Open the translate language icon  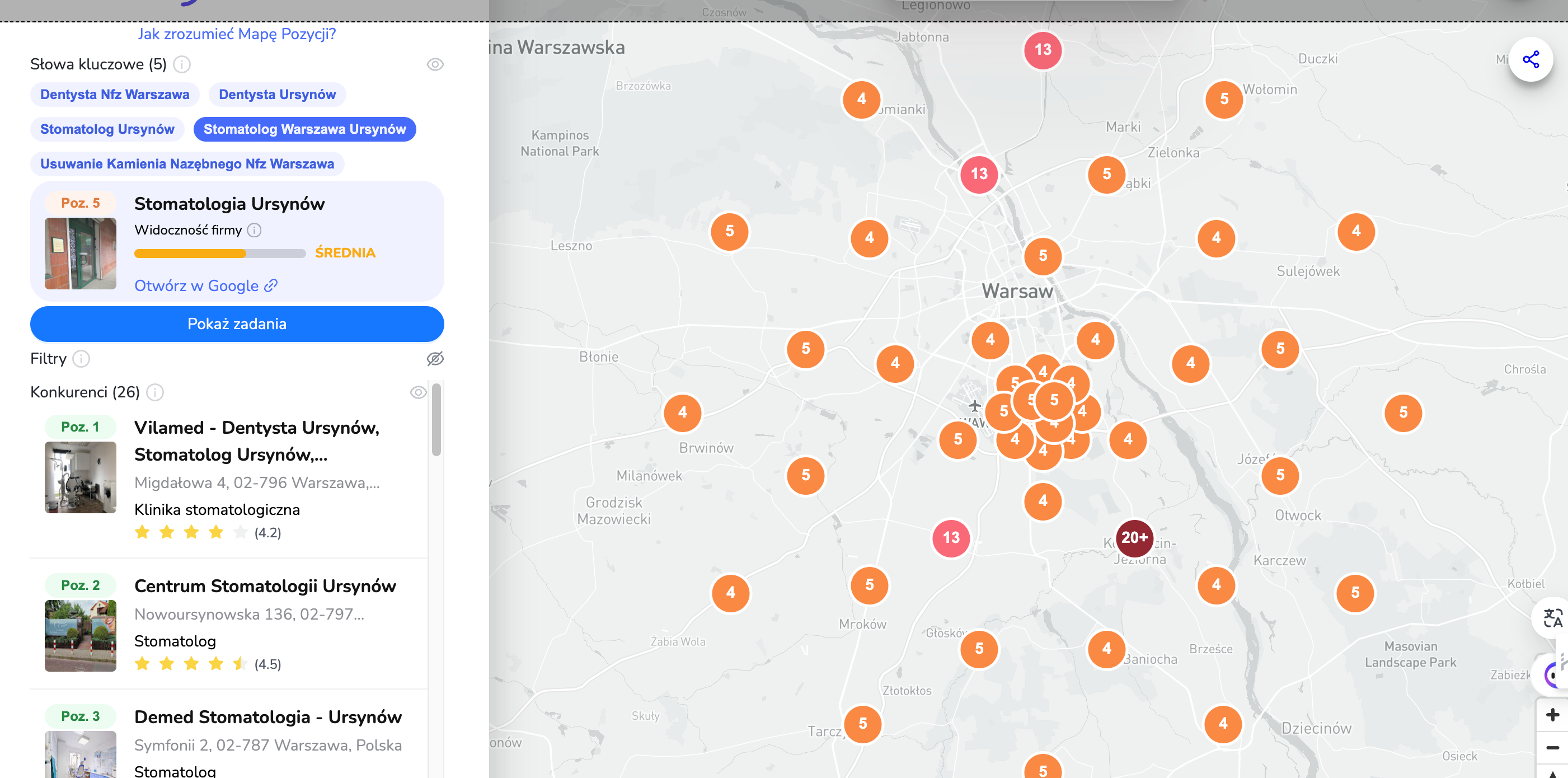pyautogui.click(x=1552, y=618)
